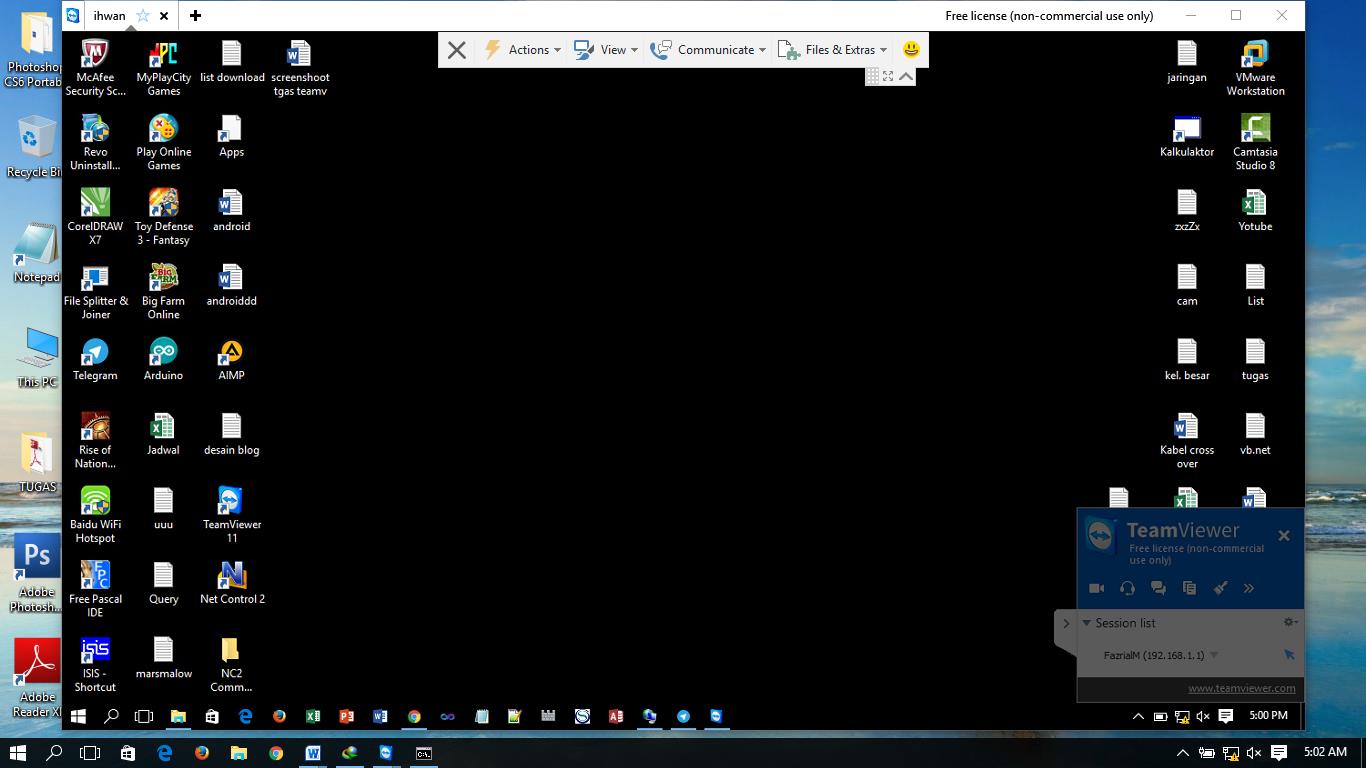Open the Actions dropdown menu
This screenshot has width=1366, height=768.
[x=522, y=49]
